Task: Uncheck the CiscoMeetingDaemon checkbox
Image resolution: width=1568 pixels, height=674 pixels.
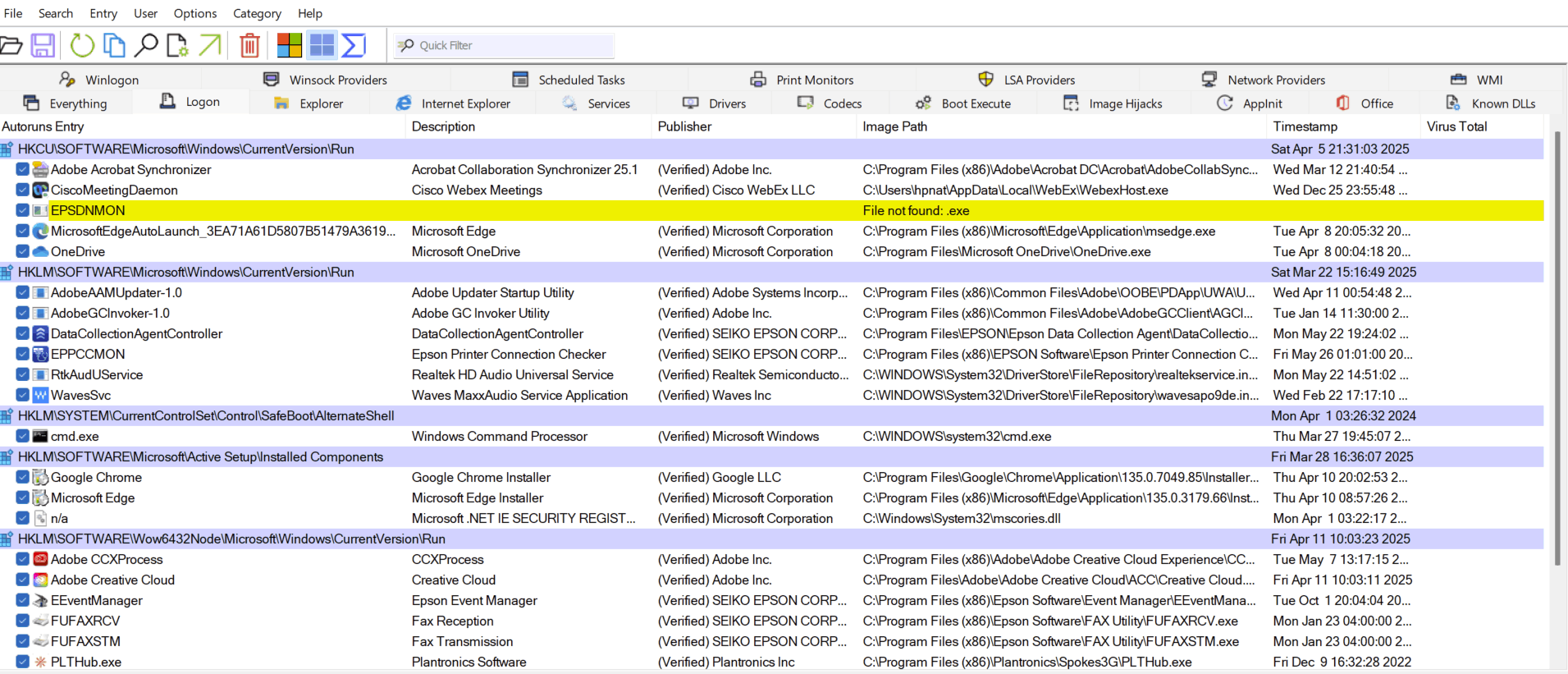Action: coord(23,190)
